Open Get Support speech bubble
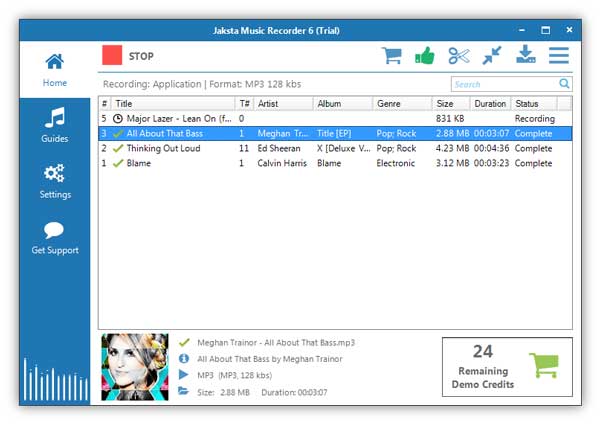This screenshot has width=600, height=424. click(55, 238)
